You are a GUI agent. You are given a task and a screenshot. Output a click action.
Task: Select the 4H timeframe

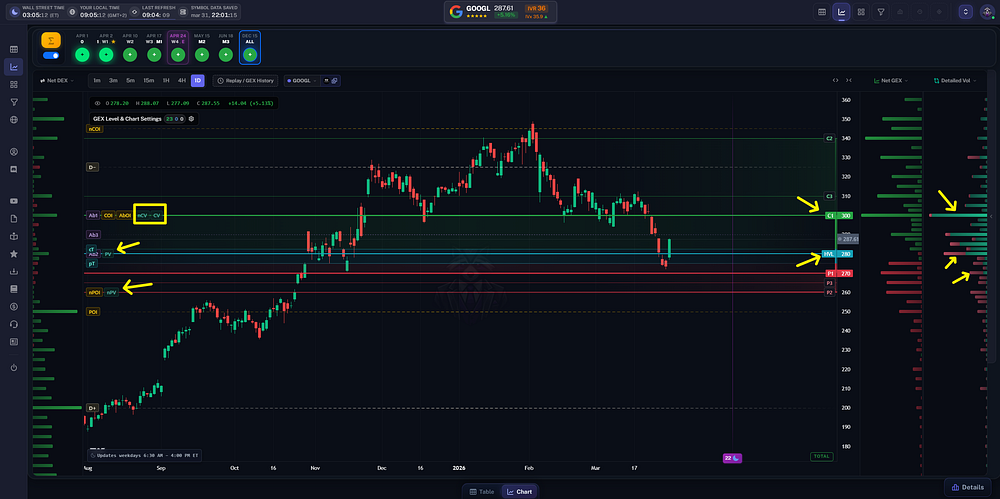(182, 81)
